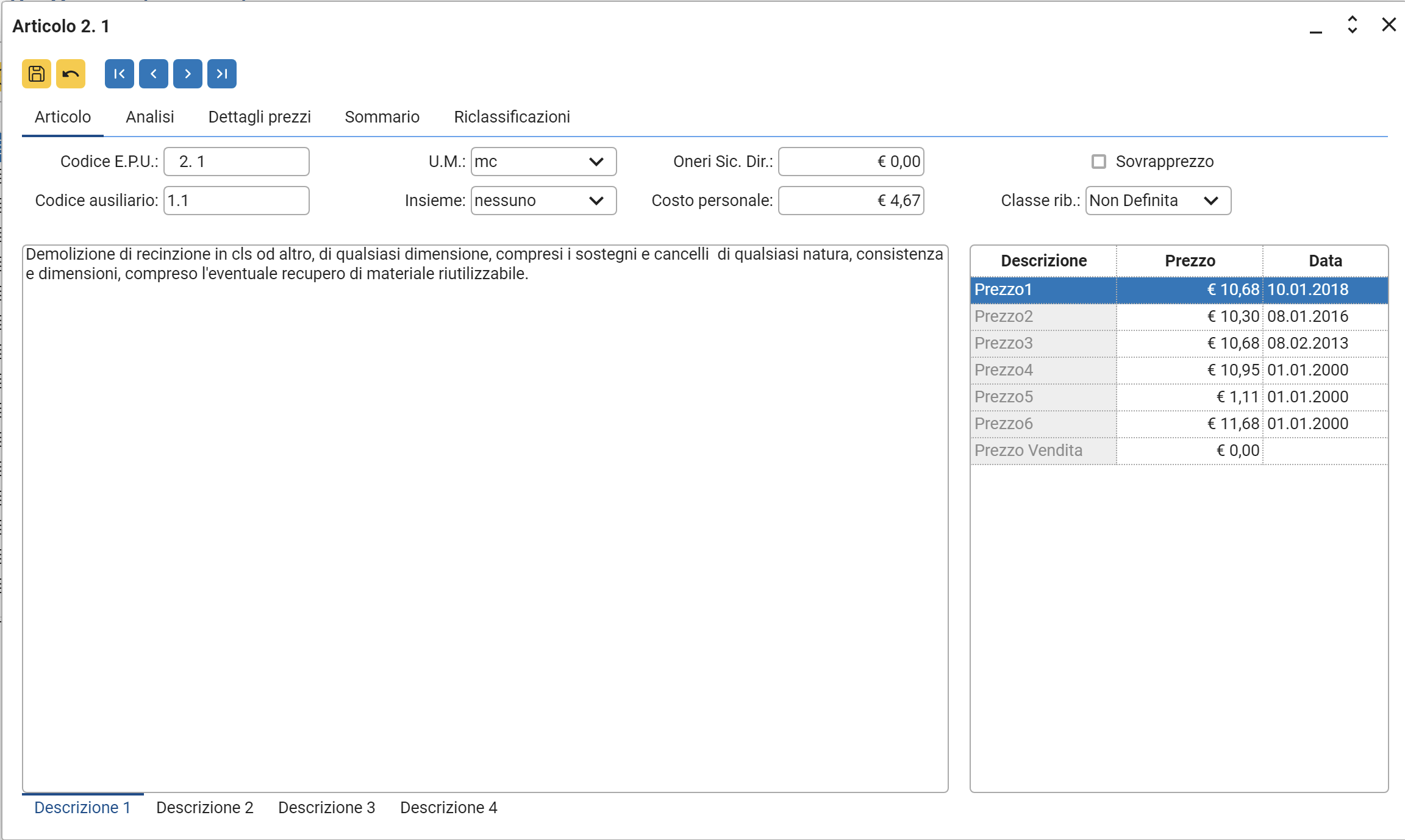Go to next article record
1405x840 pixels.
pos(188,74)
